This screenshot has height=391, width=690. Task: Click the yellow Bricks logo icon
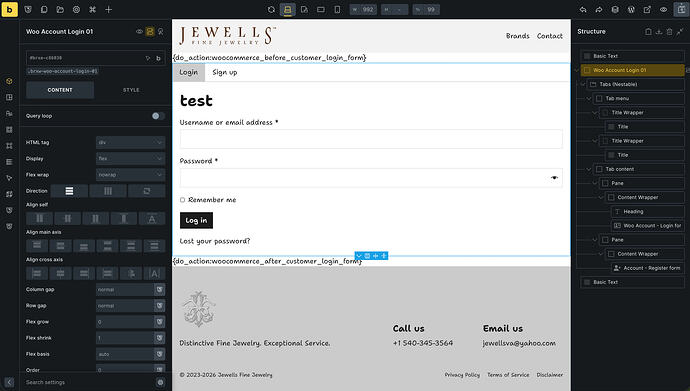pos(9,9)
